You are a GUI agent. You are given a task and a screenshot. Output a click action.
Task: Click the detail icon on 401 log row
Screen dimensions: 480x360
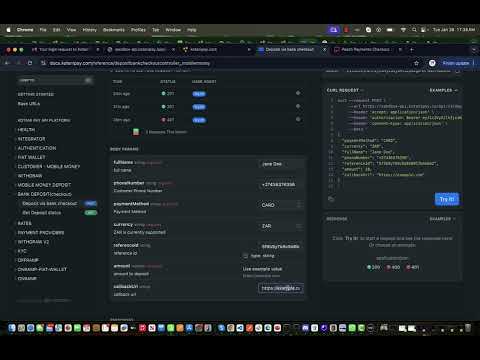pos(298,119)
